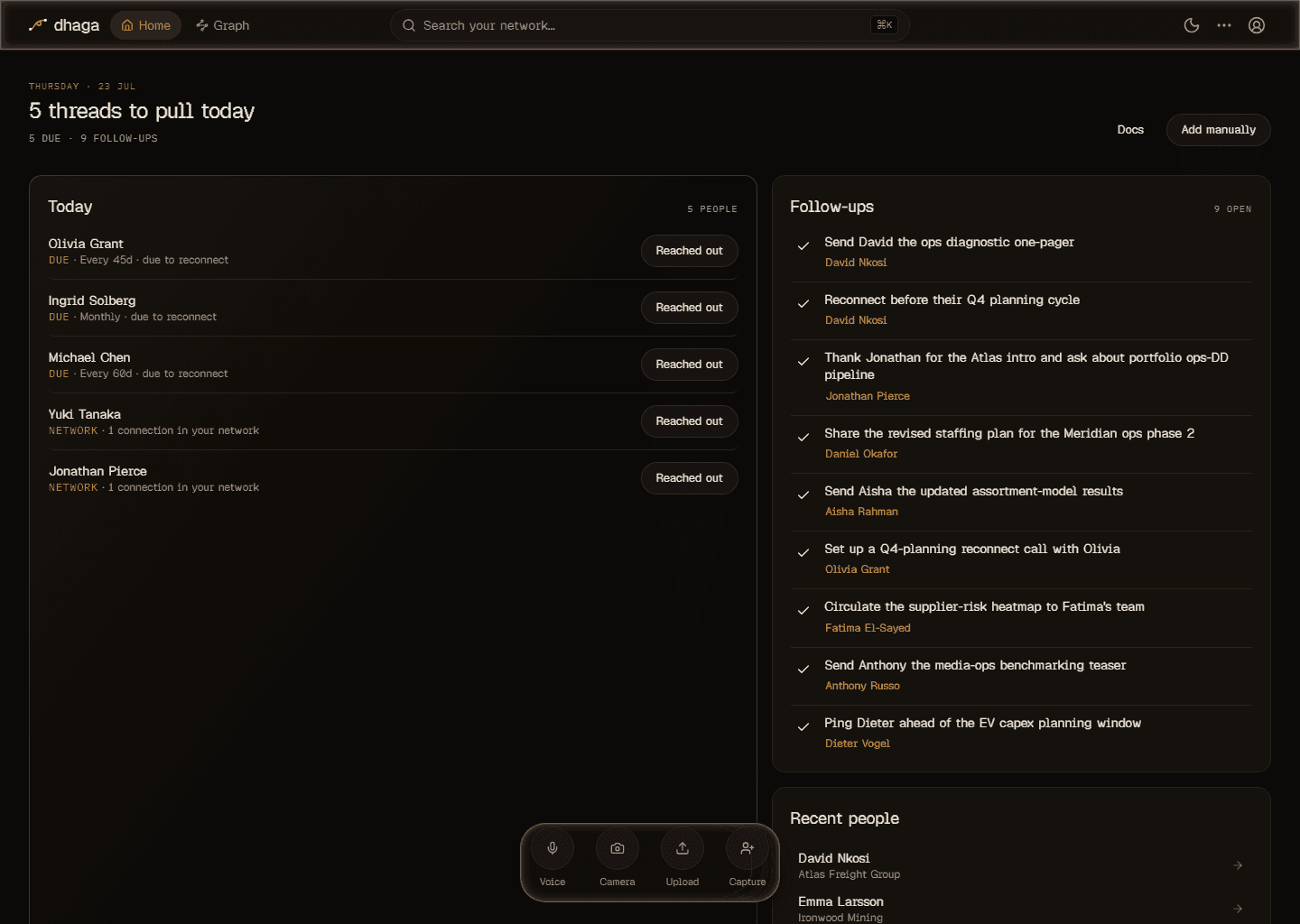
Task: Click the dhaga logo
Action: pyautogui.click(x=64, y=25)
